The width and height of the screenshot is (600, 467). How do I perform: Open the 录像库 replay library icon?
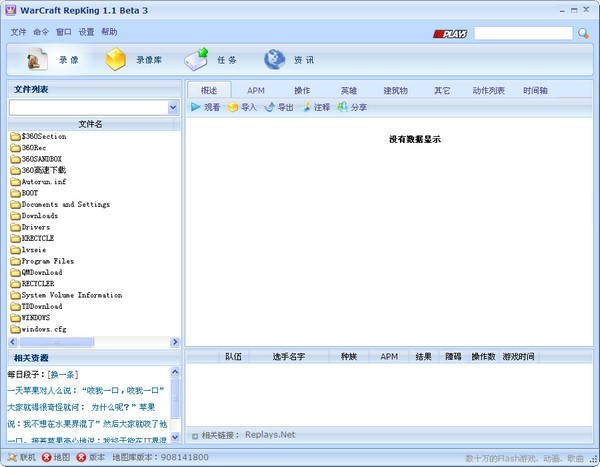[x=116, y=60]
